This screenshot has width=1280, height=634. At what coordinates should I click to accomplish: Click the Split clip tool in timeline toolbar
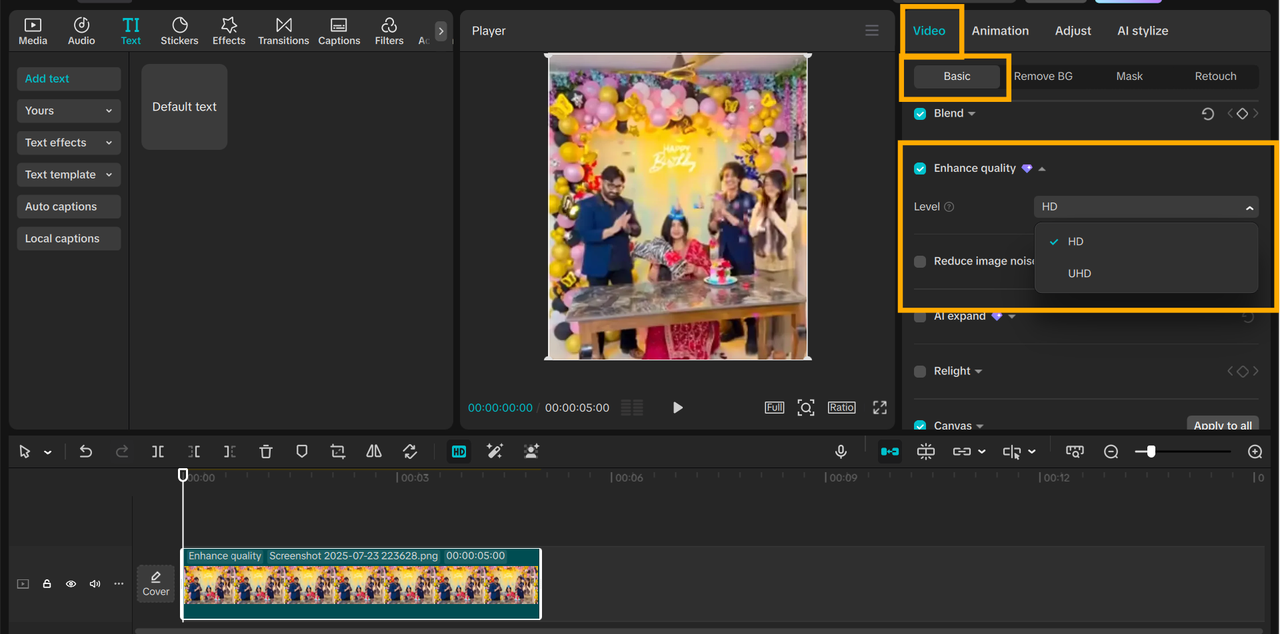tap(158, 452)
